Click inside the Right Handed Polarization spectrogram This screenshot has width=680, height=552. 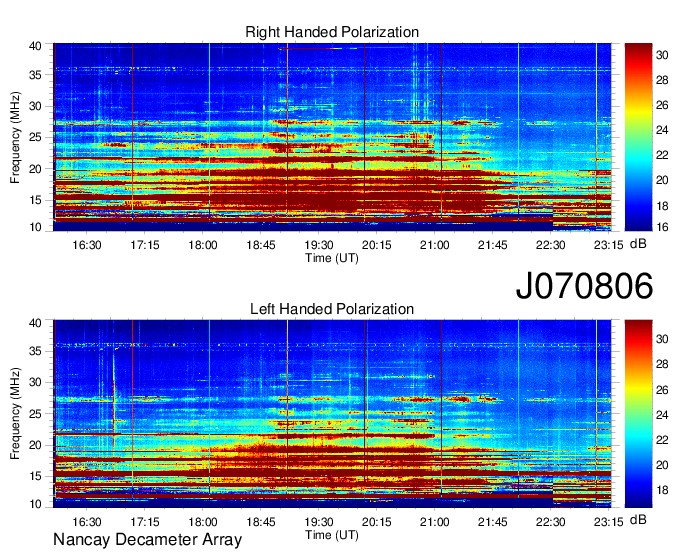click(x=332, y=137)
